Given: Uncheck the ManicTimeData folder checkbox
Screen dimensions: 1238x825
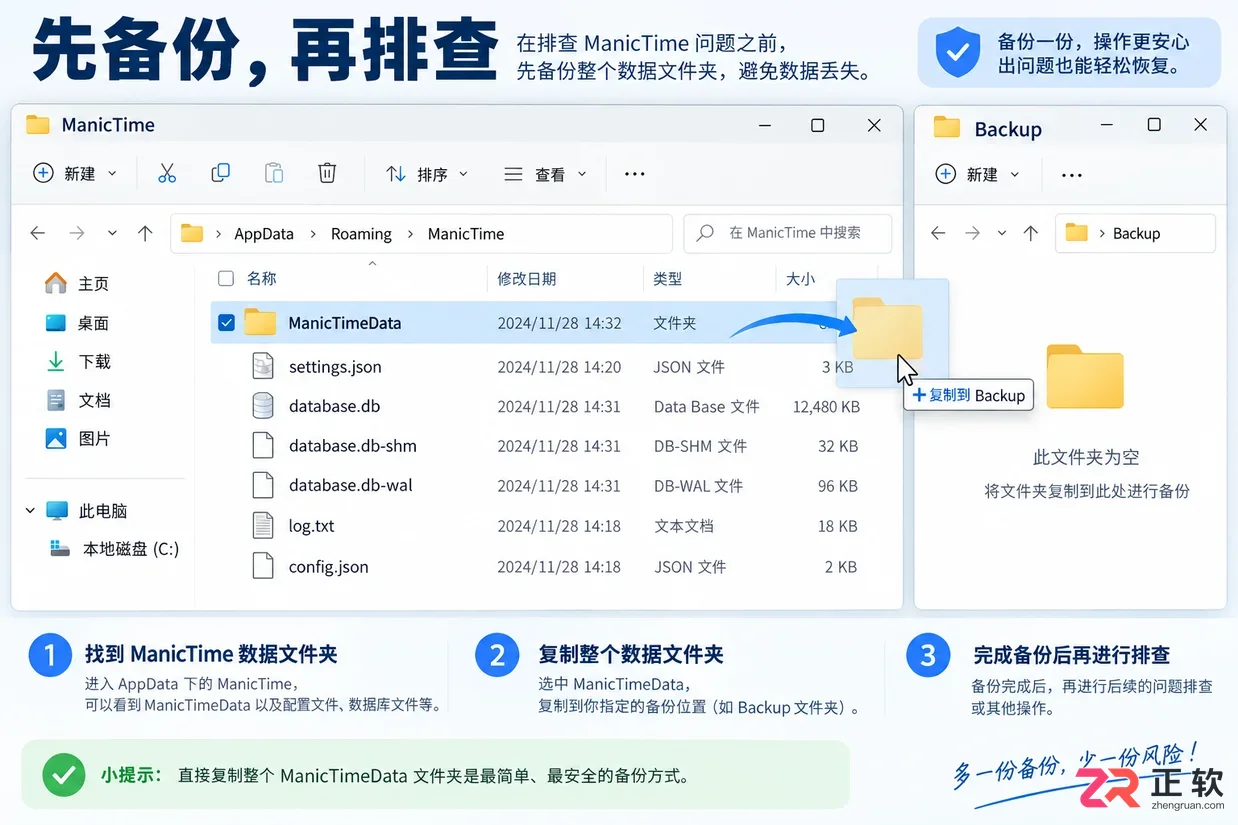Looking at the screenshot, I should 226,323.
